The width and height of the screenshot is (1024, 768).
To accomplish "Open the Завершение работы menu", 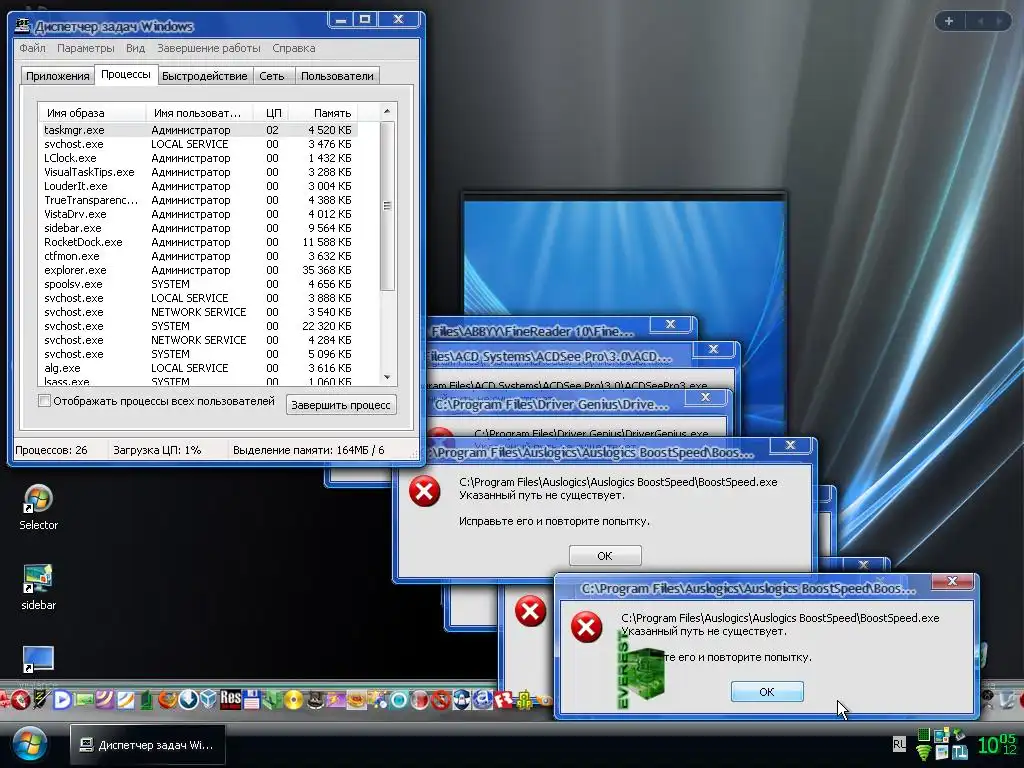I will tap(208, 48).
